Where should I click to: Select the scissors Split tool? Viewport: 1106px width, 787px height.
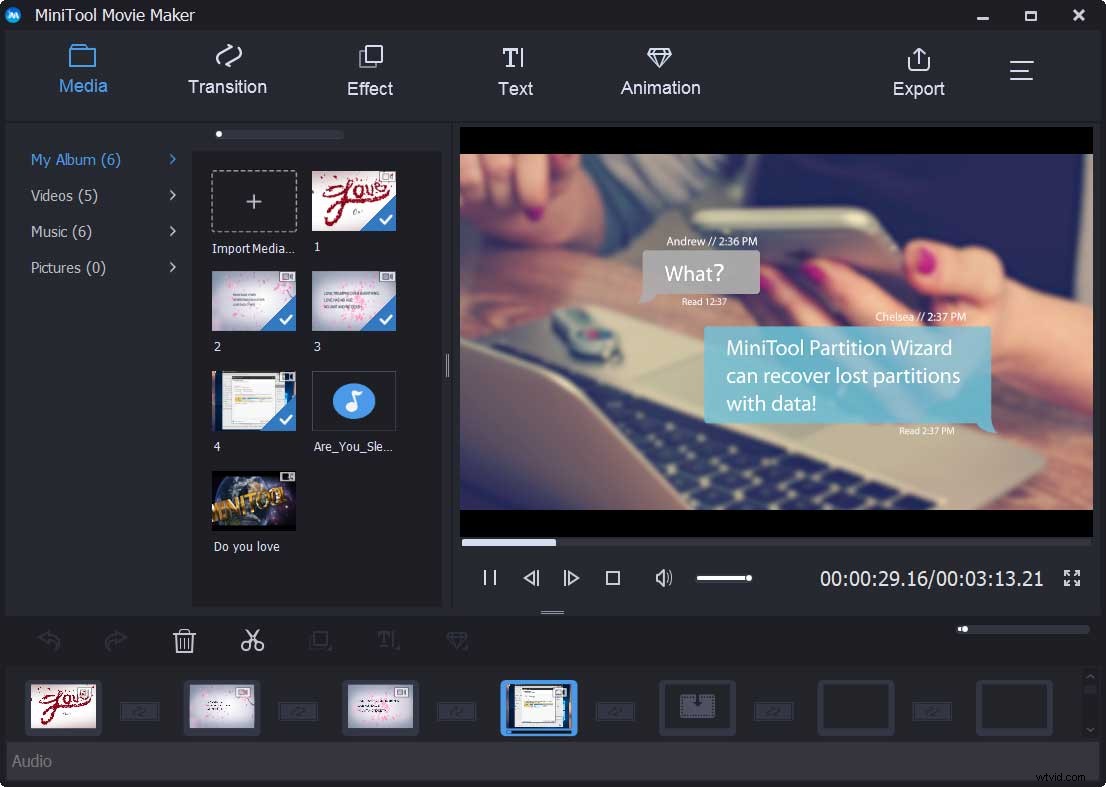point(252,641)
